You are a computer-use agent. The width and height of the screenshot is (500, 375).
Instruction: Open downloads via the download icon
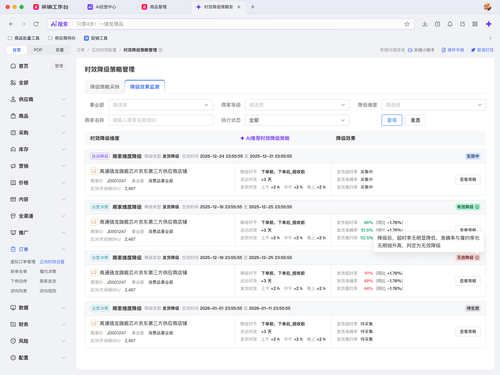pyautogui.click(x=425, y=24)
